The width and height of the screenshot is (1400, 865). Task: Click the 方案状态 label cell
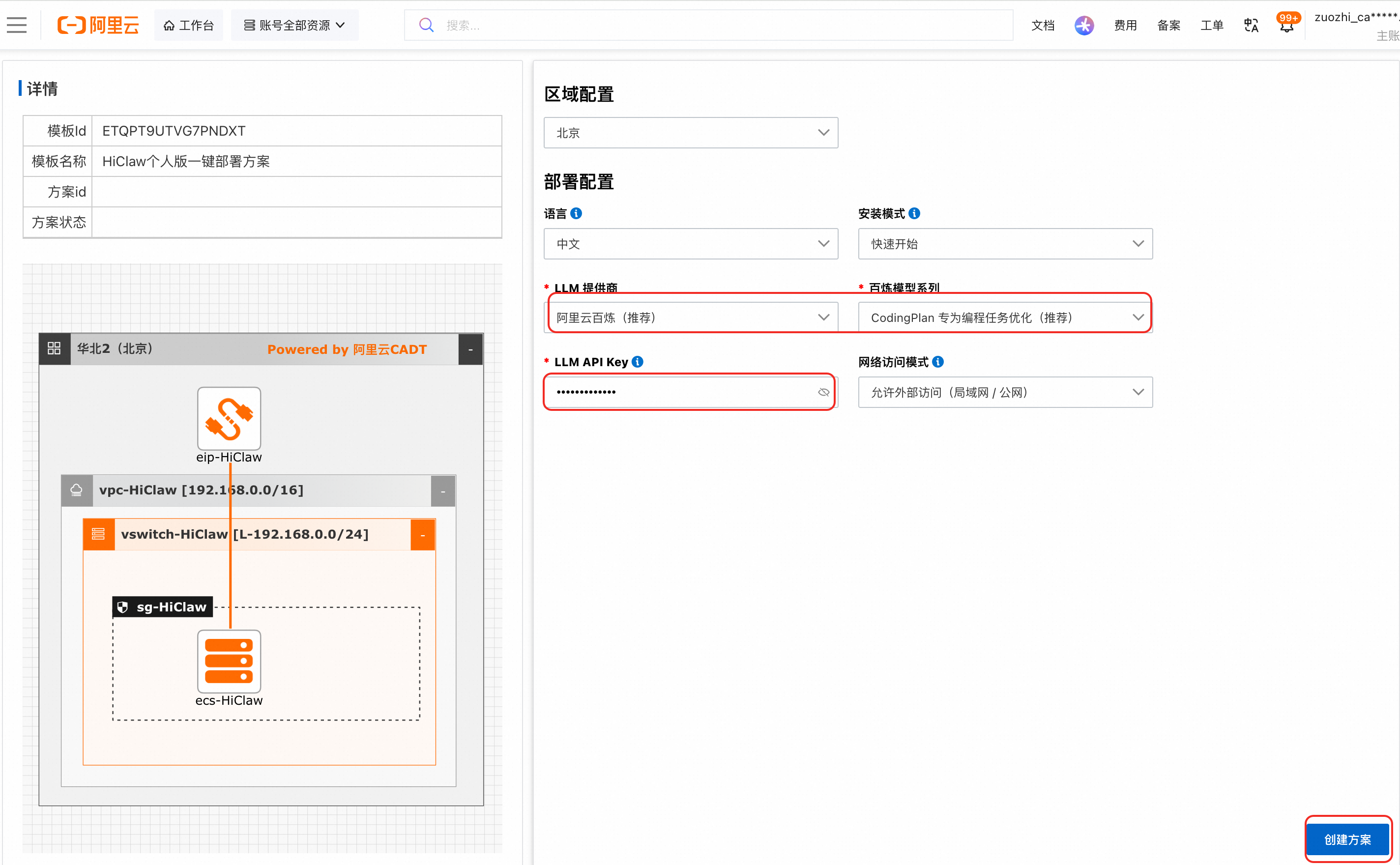click(58, 222)
